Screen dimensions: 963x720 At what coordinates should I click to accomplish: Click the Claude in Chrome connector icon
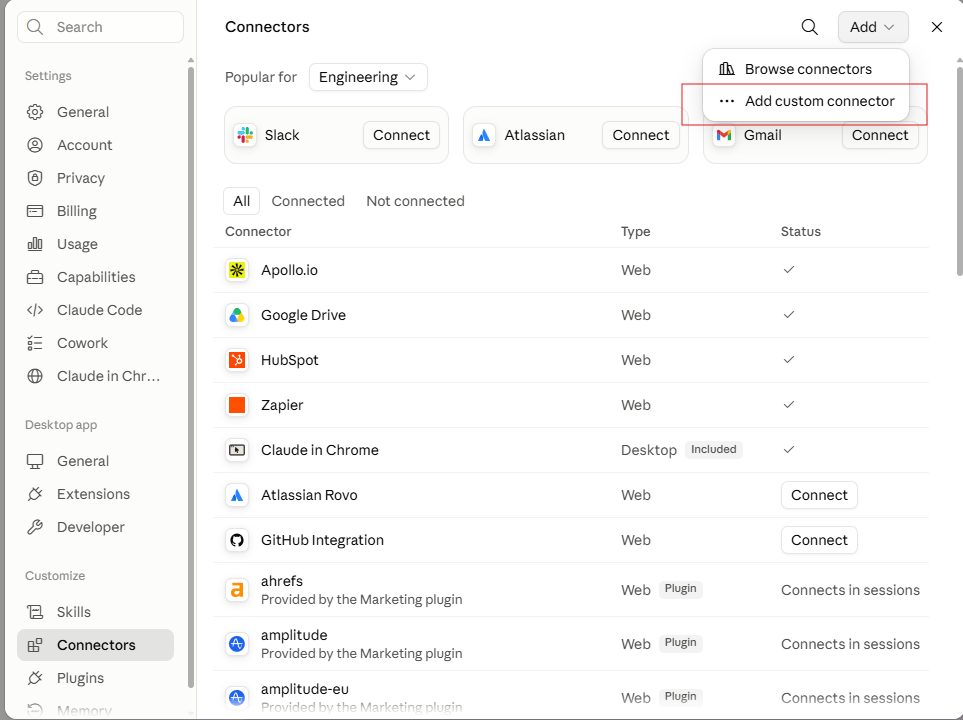pos(237,450)
